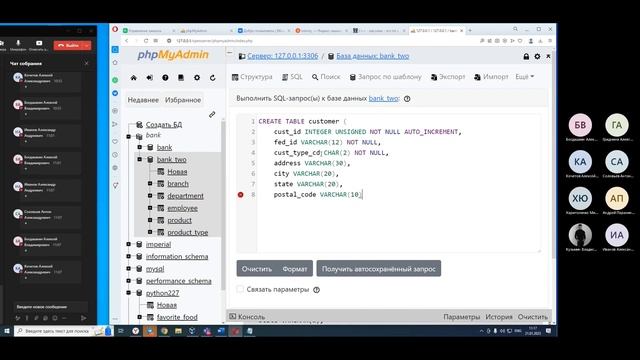Click Opera sidebar WhatsApp icon
Image resolution: width=640 pixels, height=360 pixels.
pos(115,80)
